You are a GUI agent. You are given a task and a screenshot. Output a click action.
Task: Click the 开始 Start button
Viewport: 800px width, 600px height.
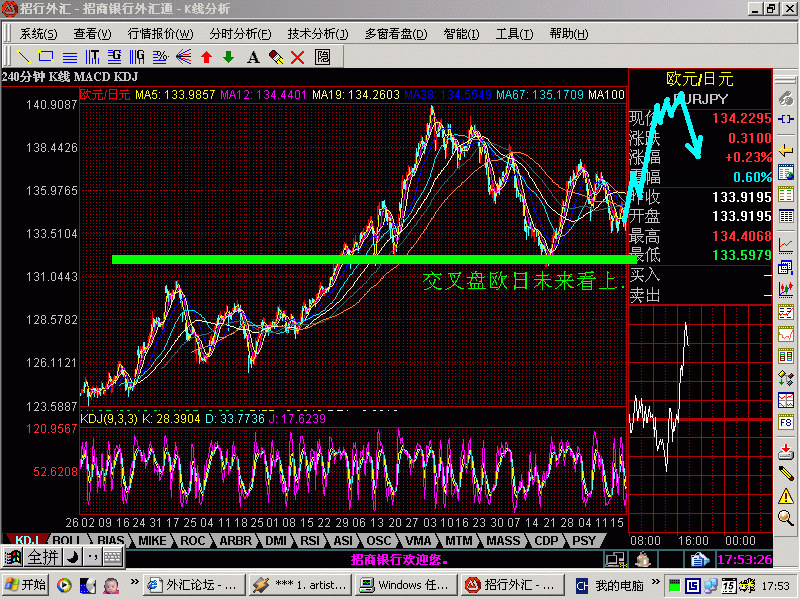coord(26,585)
